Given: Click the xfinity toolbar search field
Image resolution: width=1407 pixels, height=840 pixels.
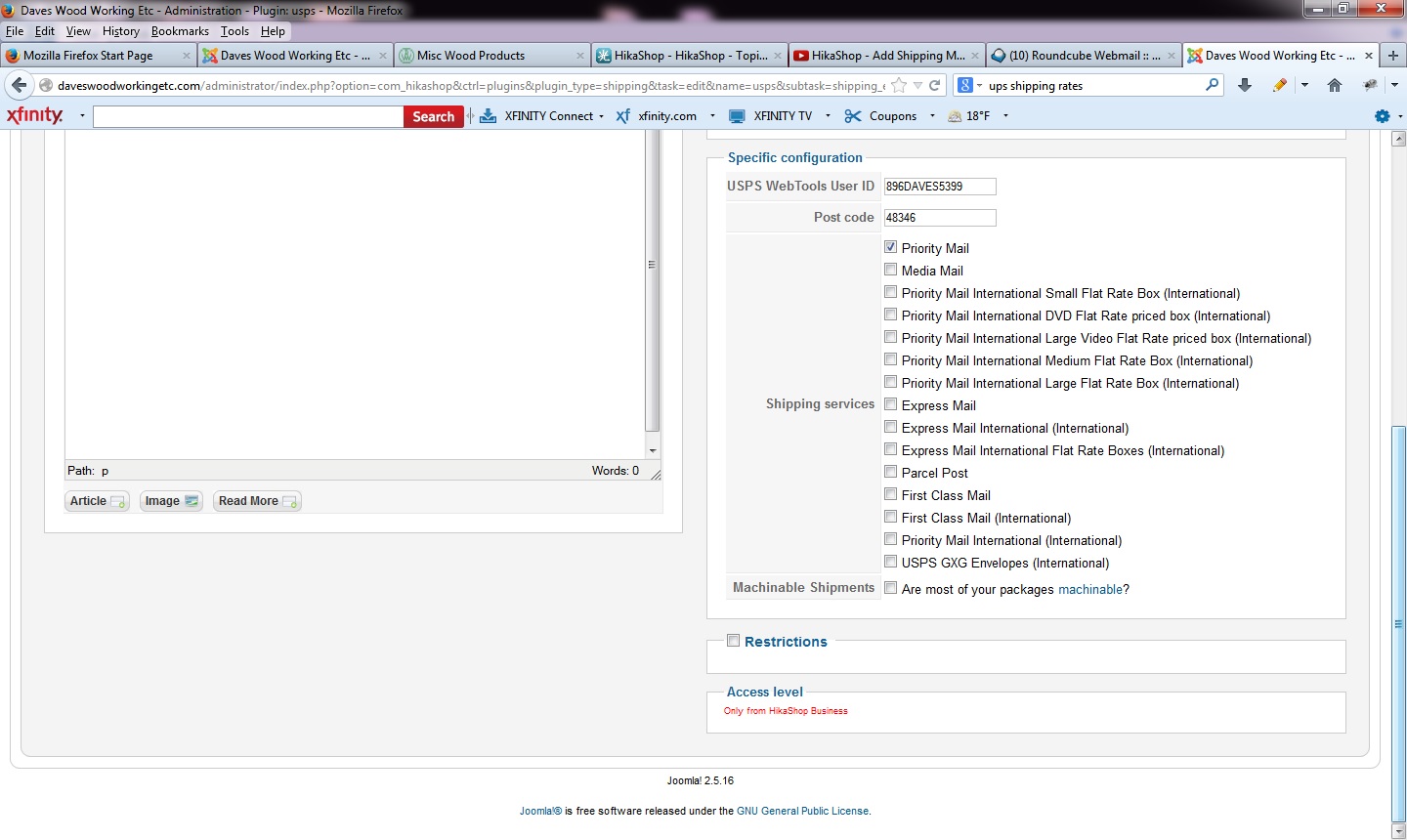Looking at the screenshot, I should [x=248, y=116].
